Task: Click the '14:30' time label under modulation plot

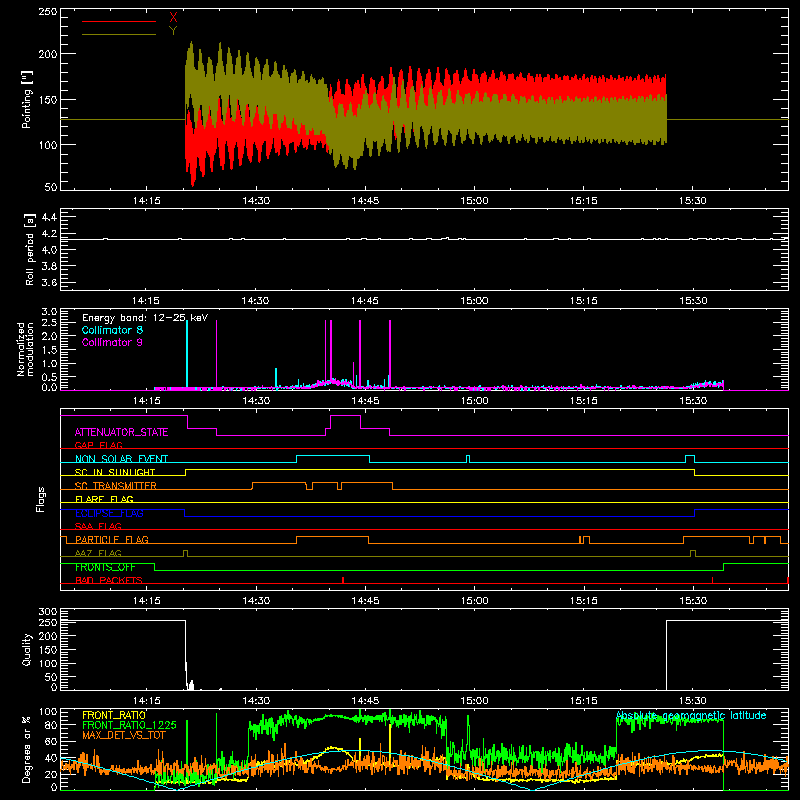Action: click(x=256, y=401)
